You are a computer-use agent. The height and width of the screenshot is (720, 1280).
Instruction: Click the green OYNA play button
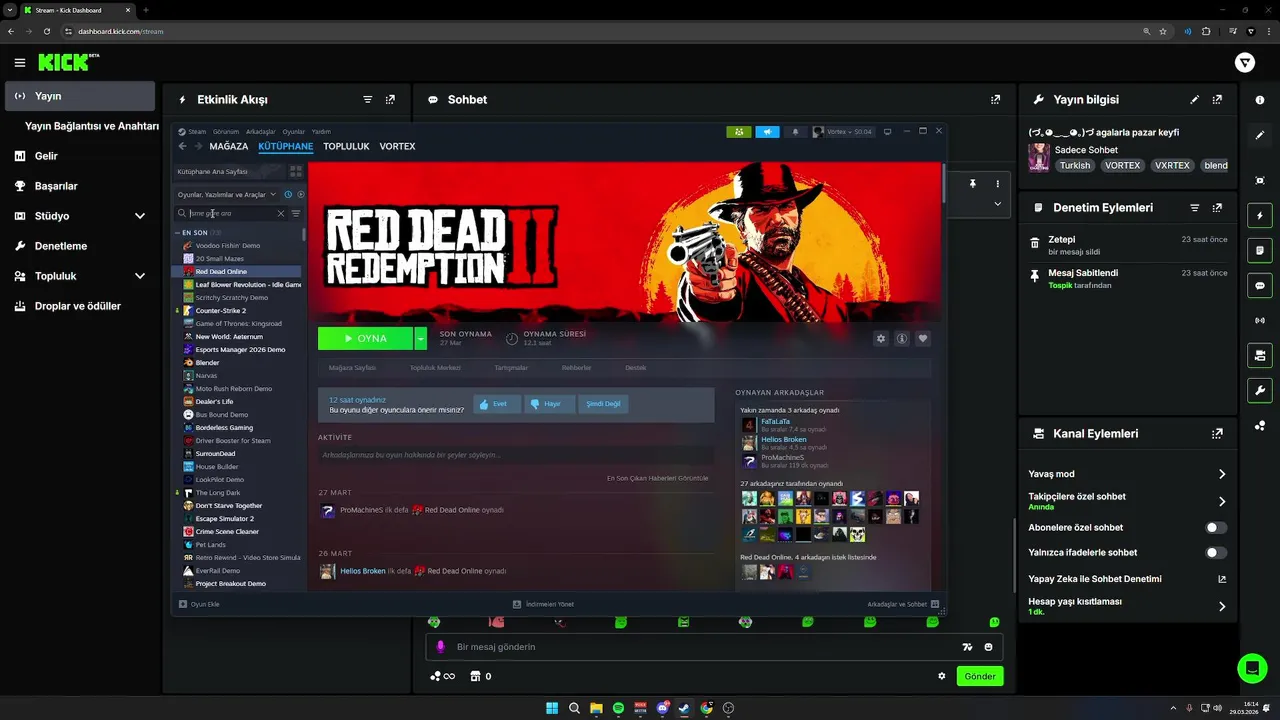(x=365, y=339)
